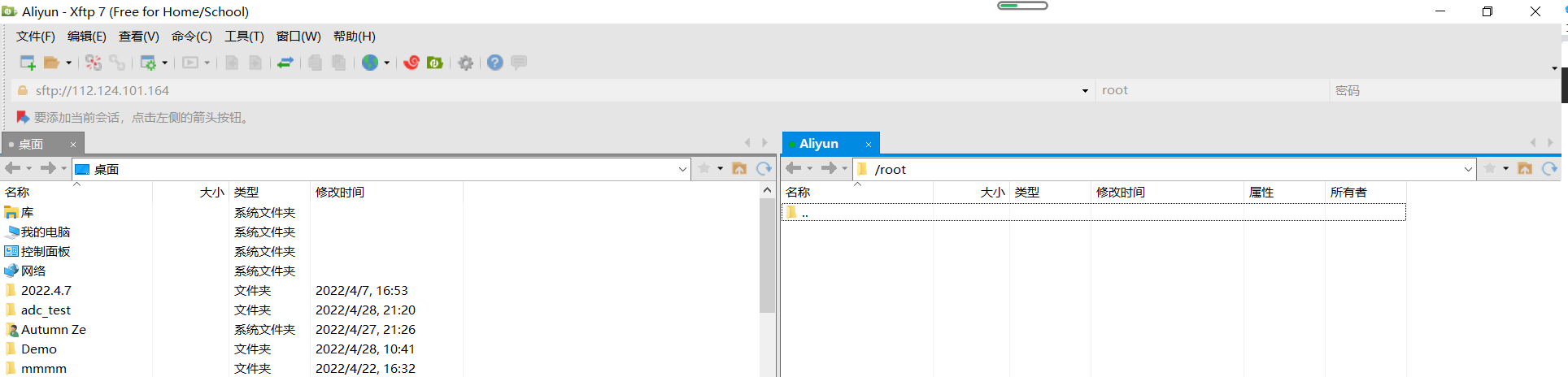The height and width of the screenshot is (377, 1568).
Task: Launch Xshell via red swirl icon
Action: point(412,63)
